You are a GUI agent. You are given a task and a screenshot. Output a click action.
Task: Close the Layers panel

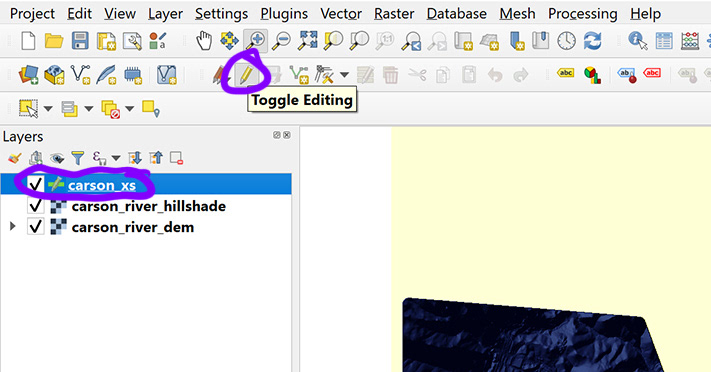(x=287, y=135)
